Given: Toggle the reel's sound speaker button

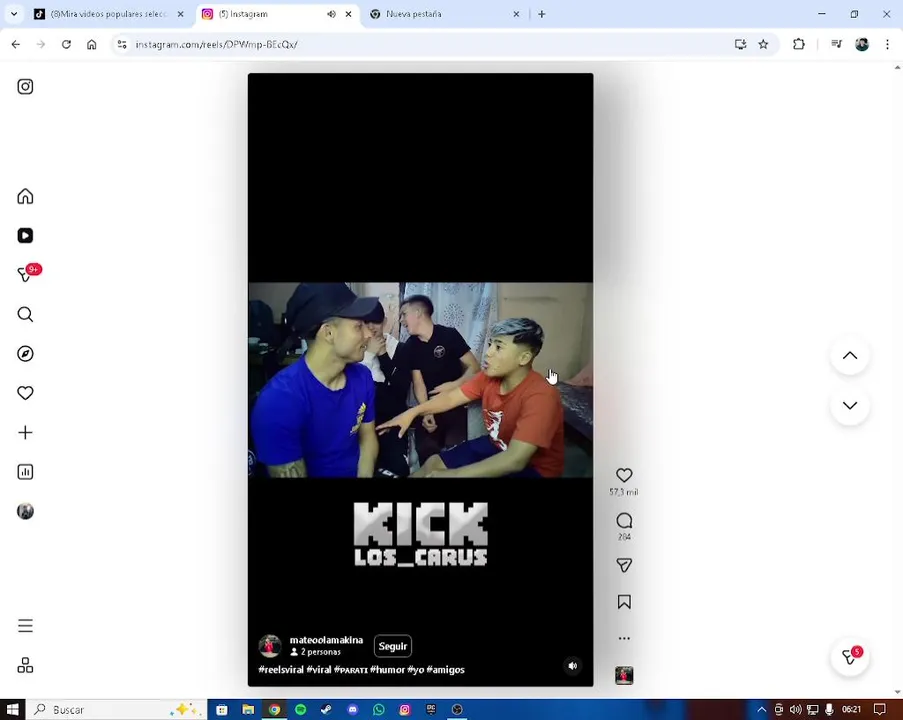Looking at the screenshot, I should pos(572,666).
